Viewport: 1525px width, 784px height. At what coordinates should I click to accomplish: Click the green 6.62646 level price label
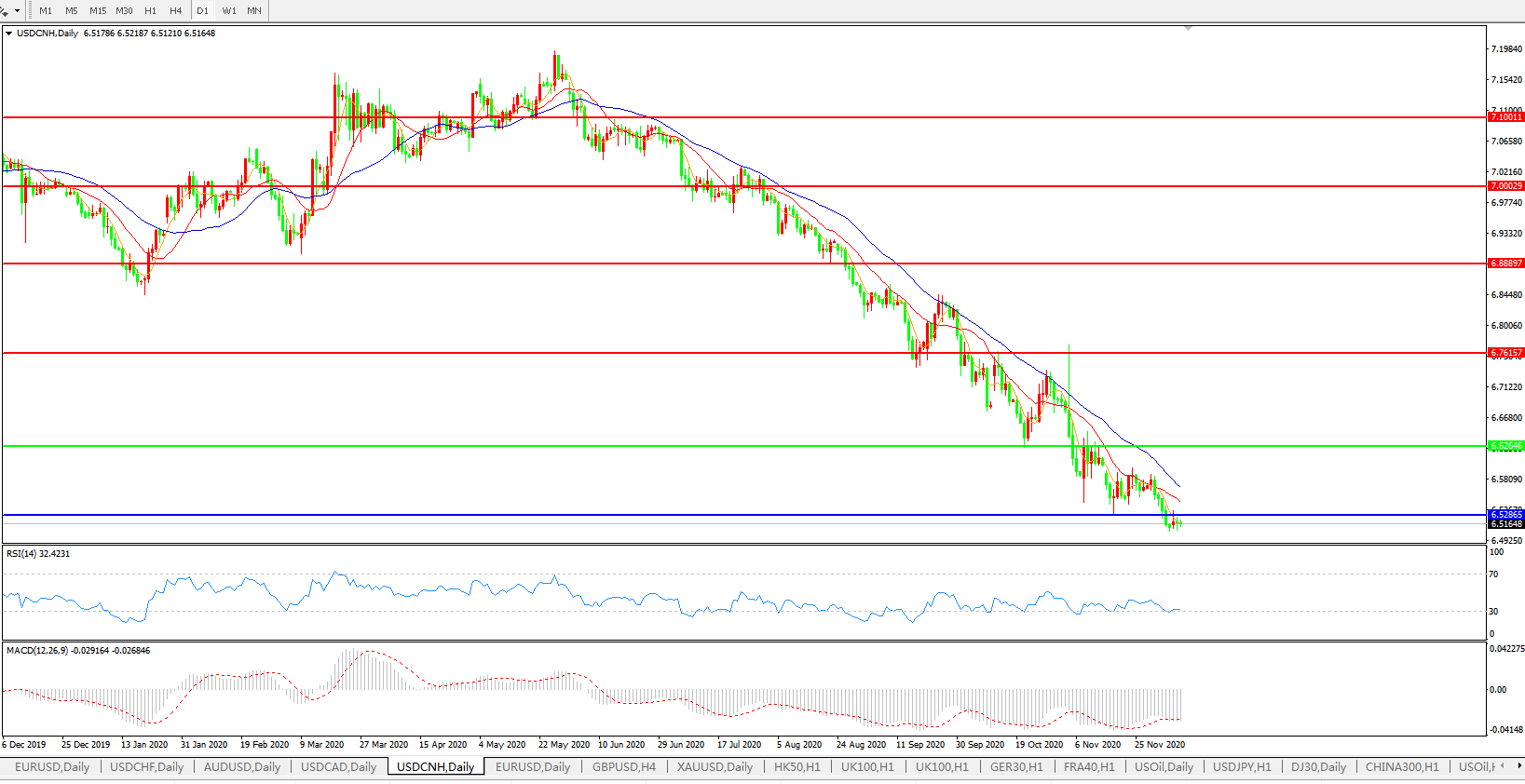click(1505, 446)
